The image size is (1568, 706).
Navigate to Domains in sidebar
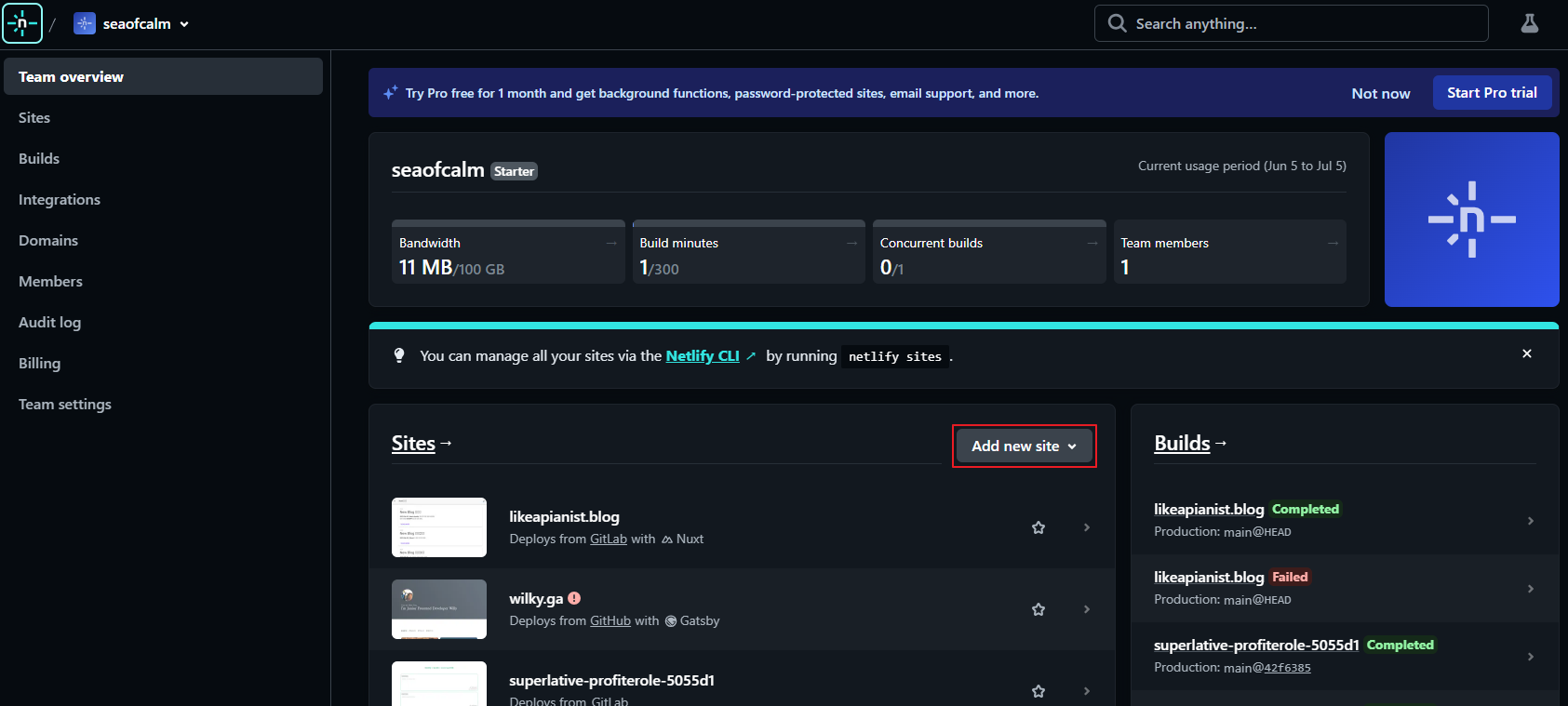(48, 240)
